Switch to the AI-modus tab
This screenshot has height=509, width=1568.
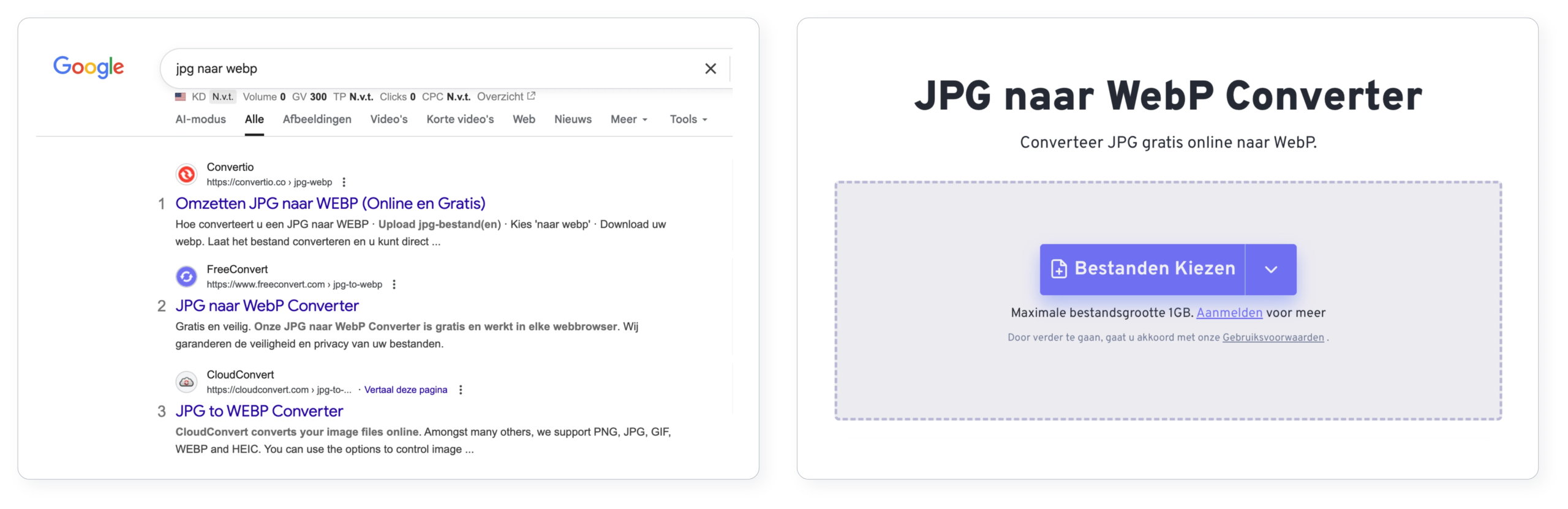(x=200, y=119)
